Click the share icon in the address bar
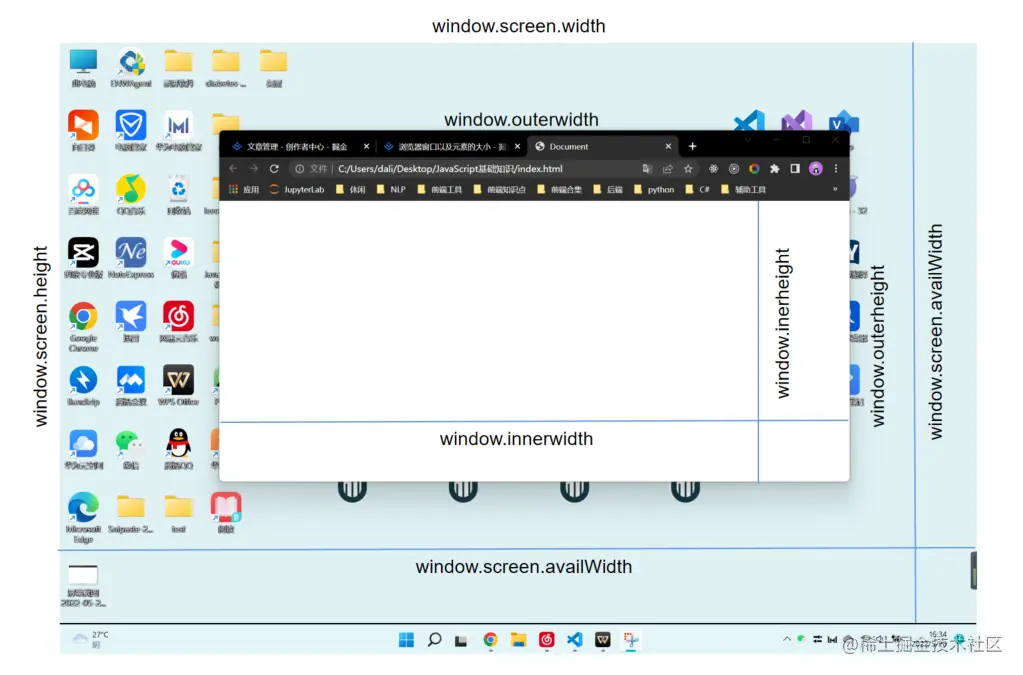The image size is (1023, 675). (x=667, y=169)
